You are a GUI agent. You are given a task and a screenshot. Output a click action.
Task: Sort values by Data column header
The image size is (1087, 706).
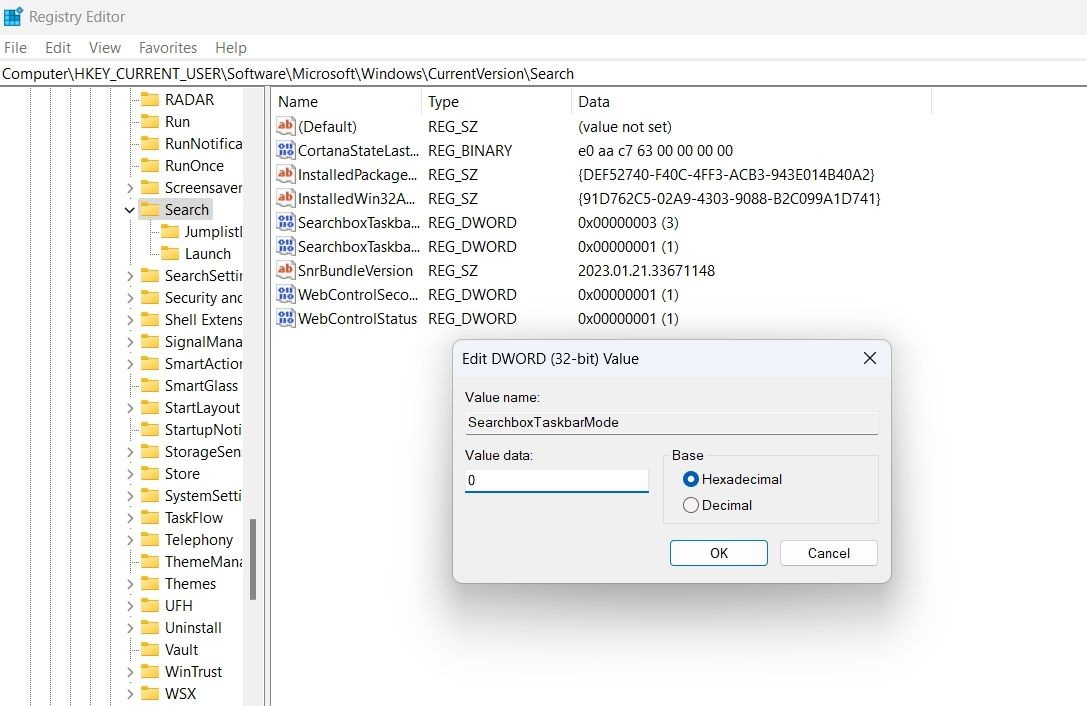click(x=751, y=101)
